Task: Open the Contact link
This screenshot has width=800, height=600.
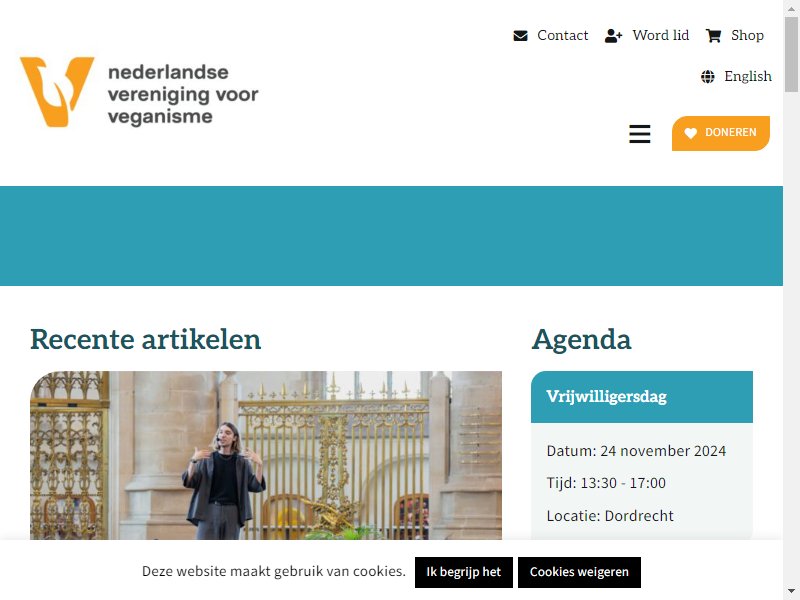Action: 562,36
